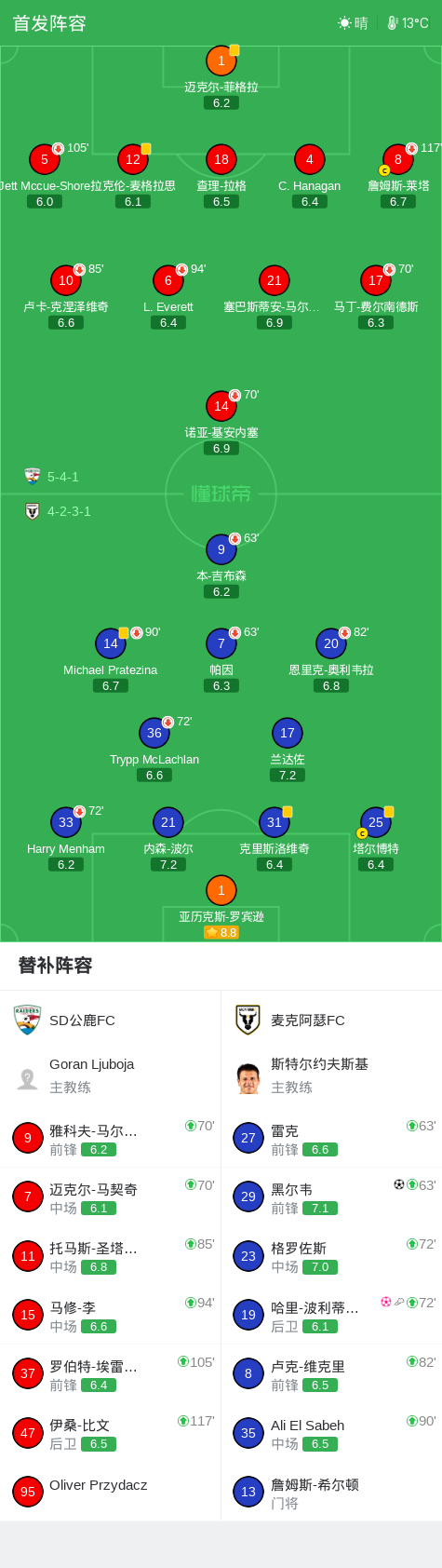This screenshot has width=442, height=1568.
Task: Open SD公鹿FC team crest in substitutes
Action: click(x=28, y=1021)
